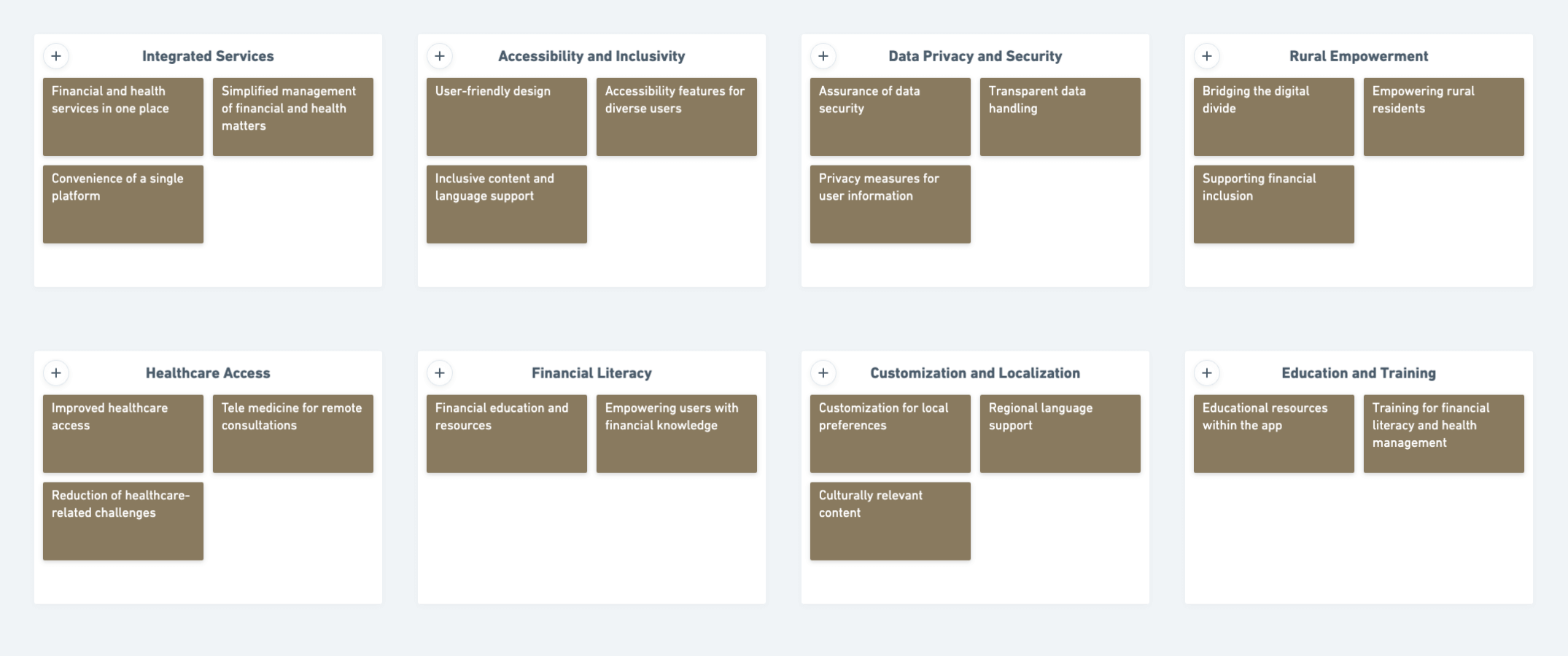Click the 'Transparent data handling' note
The width and height of the screenshot is (1568, 656).
coord(1060,117)
